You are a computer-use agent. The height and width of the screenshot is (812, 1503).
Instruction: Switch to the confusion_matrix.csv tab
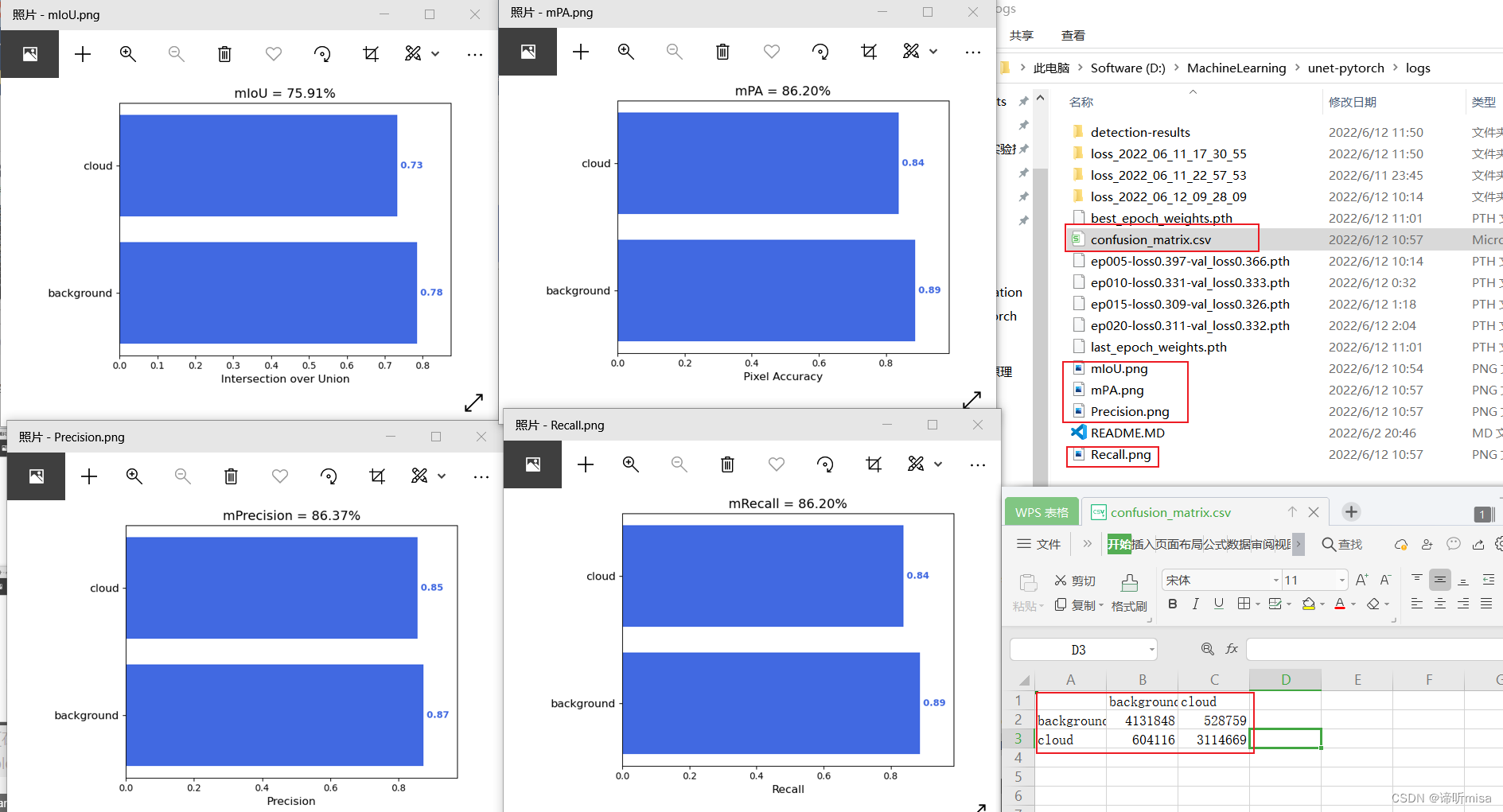pos(1170,512)
